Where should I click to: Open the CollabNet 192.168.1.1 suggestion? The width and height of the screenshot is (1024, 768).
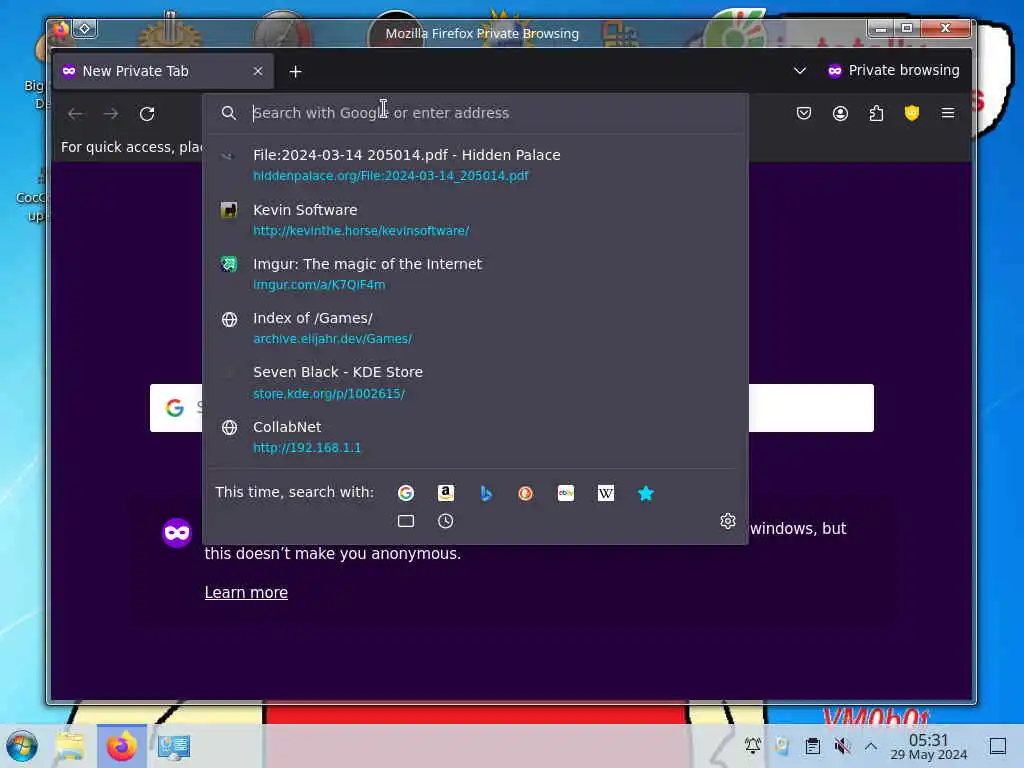(x=477, y=436)
